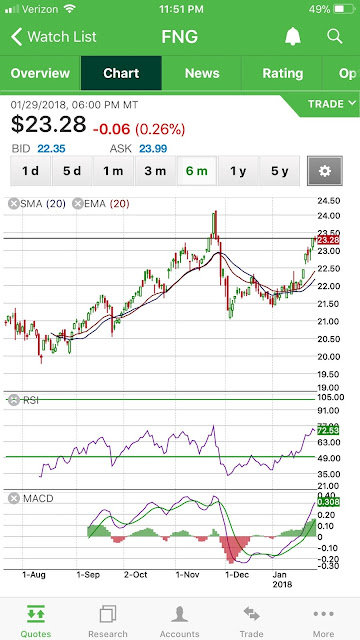Open the News tab
The height and width of the screenshot is (640, 360).
click(202, 73)
